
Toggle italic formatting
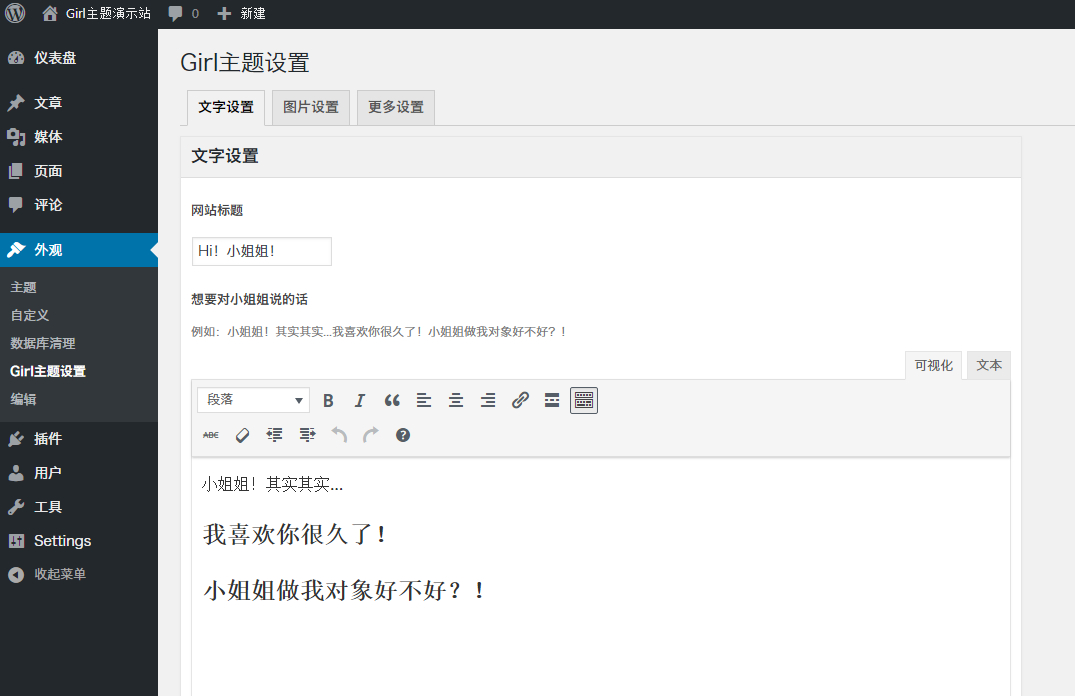[x=360, y=400]
